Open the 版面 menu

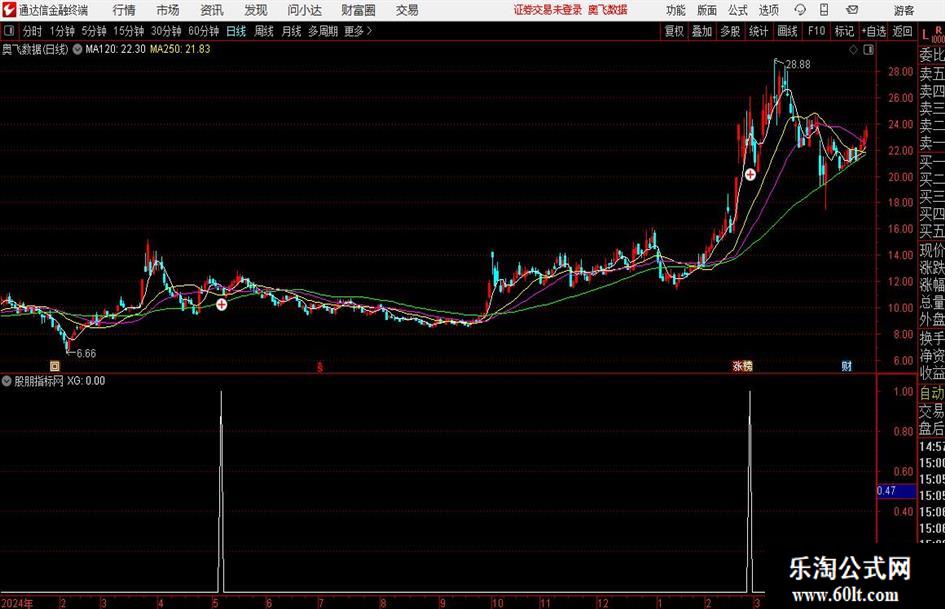tap(707, 10)
